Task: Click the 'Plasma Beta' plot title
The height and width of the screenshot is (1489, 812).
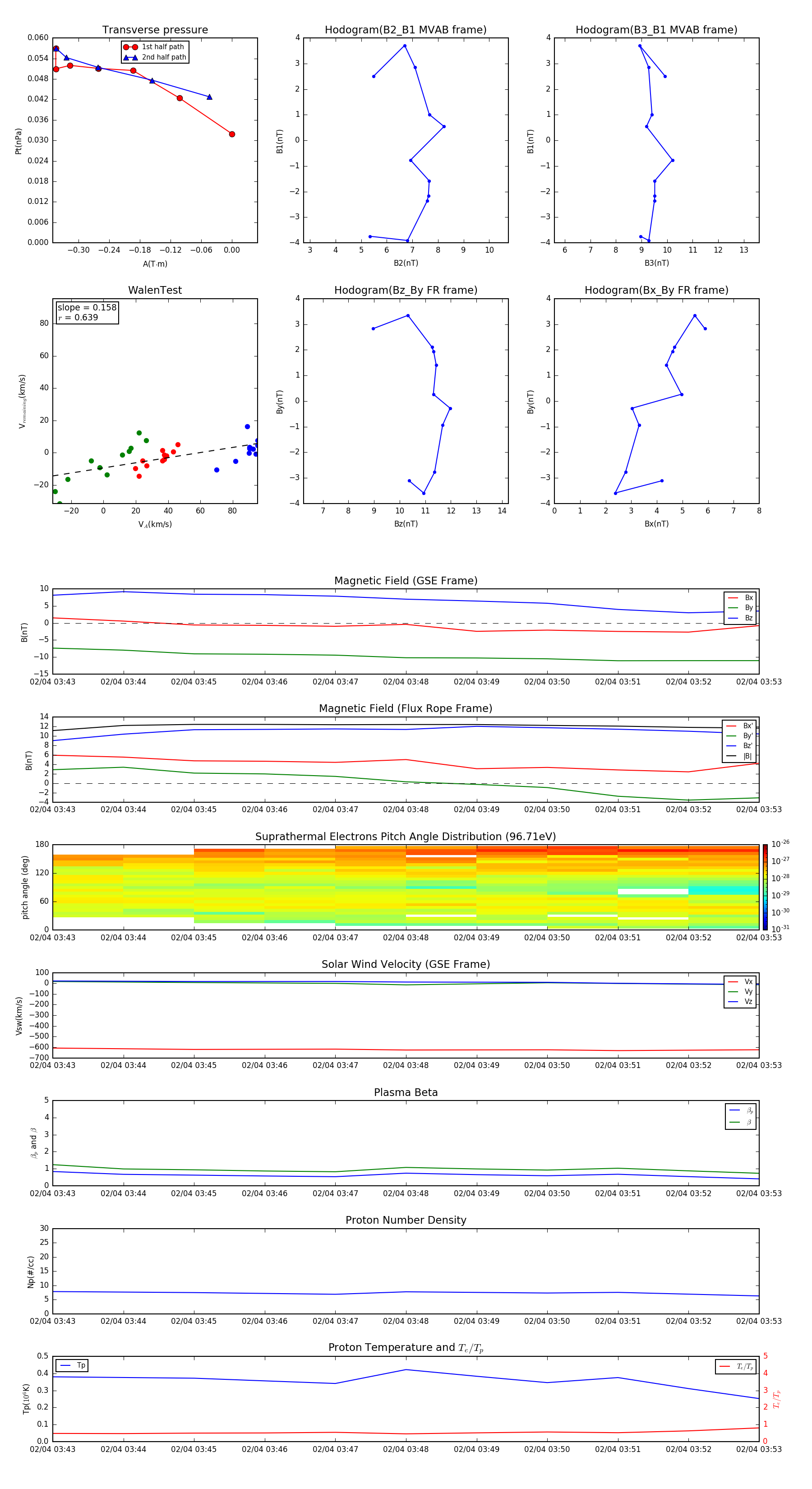Action: coord(406,1092)
